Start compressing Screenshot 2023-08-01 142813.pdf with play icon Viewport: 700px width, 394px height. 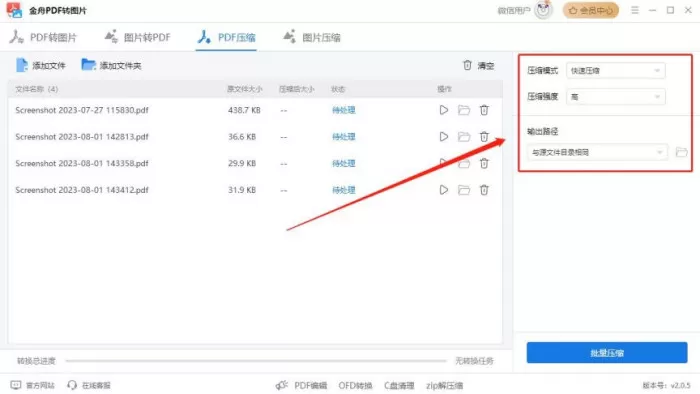pos(443,137)
